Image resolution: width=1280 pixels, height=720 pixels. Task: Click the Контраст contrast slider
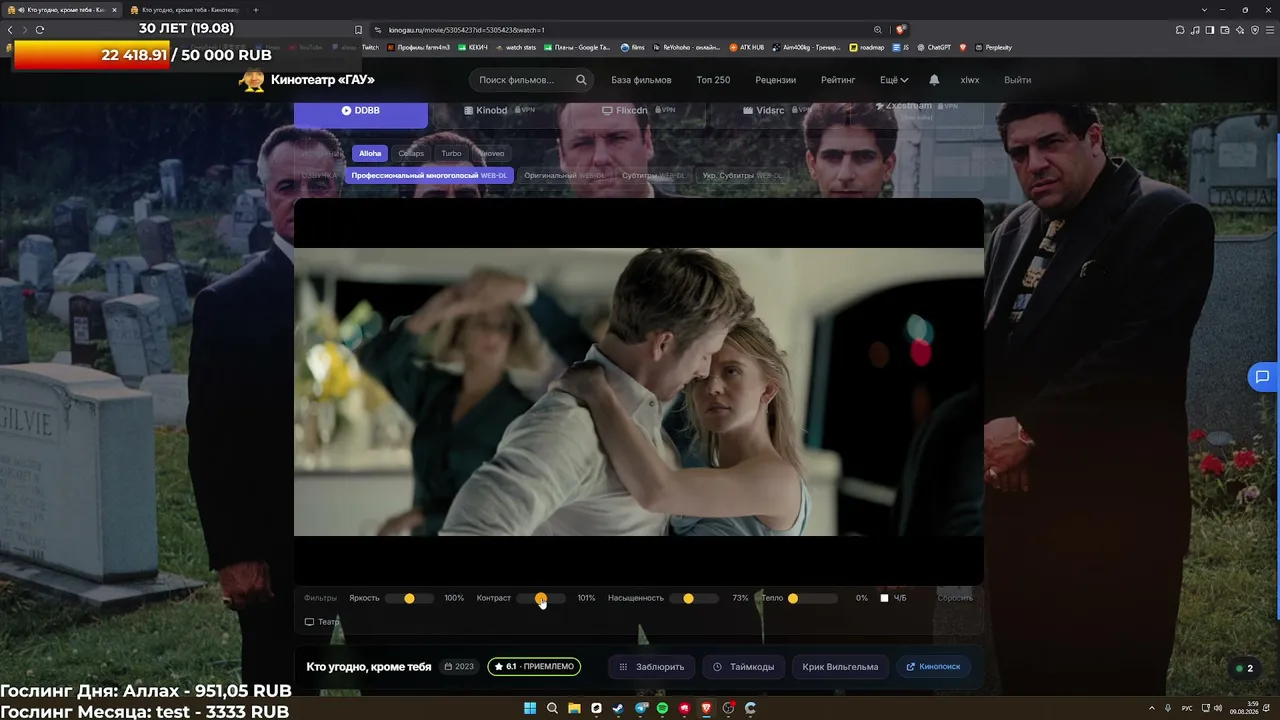pyautogui.click(x=541, y=598)
